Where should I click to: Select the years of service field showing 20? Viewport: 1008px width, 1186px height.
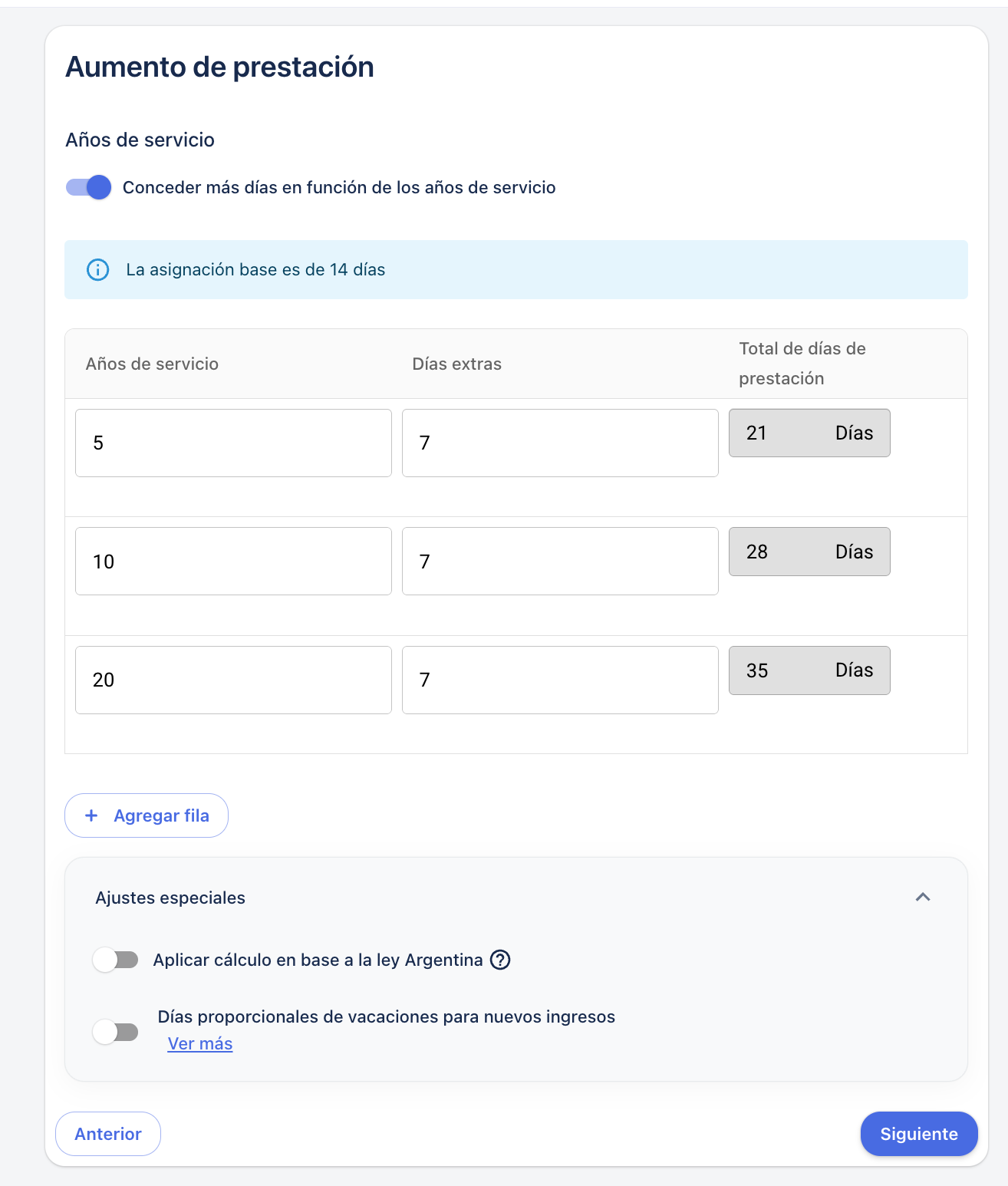click(233, 680)
